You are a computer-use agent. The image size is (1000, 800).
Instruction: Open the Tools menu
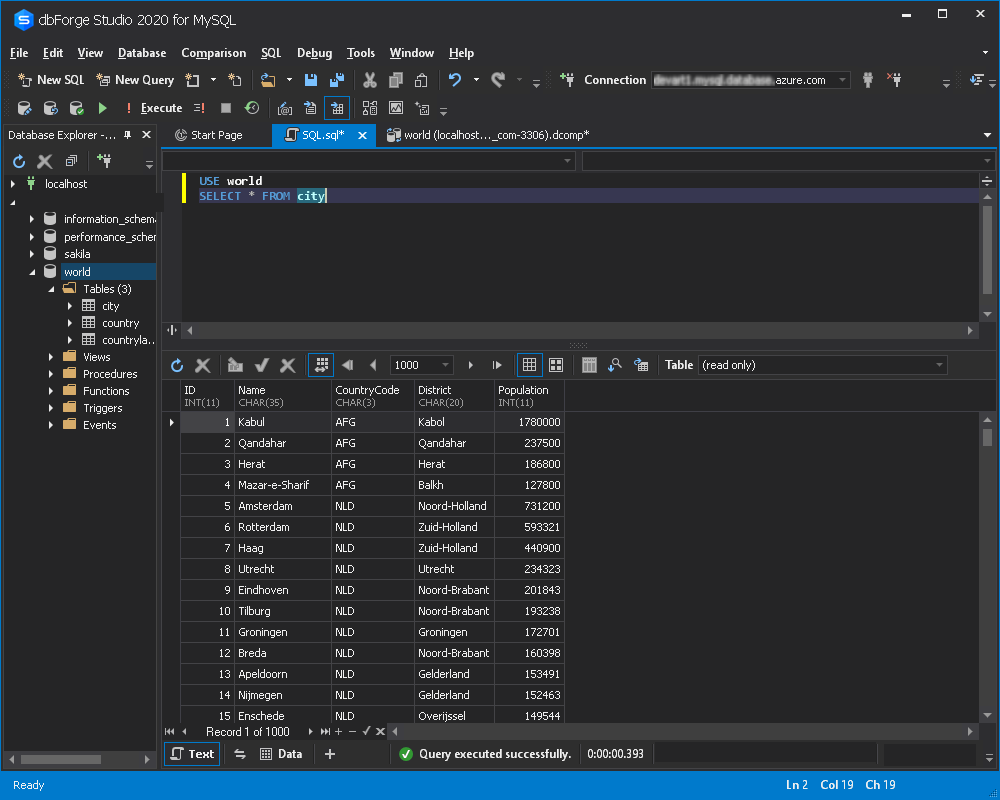pyautogui.click(x=360, y=53)
